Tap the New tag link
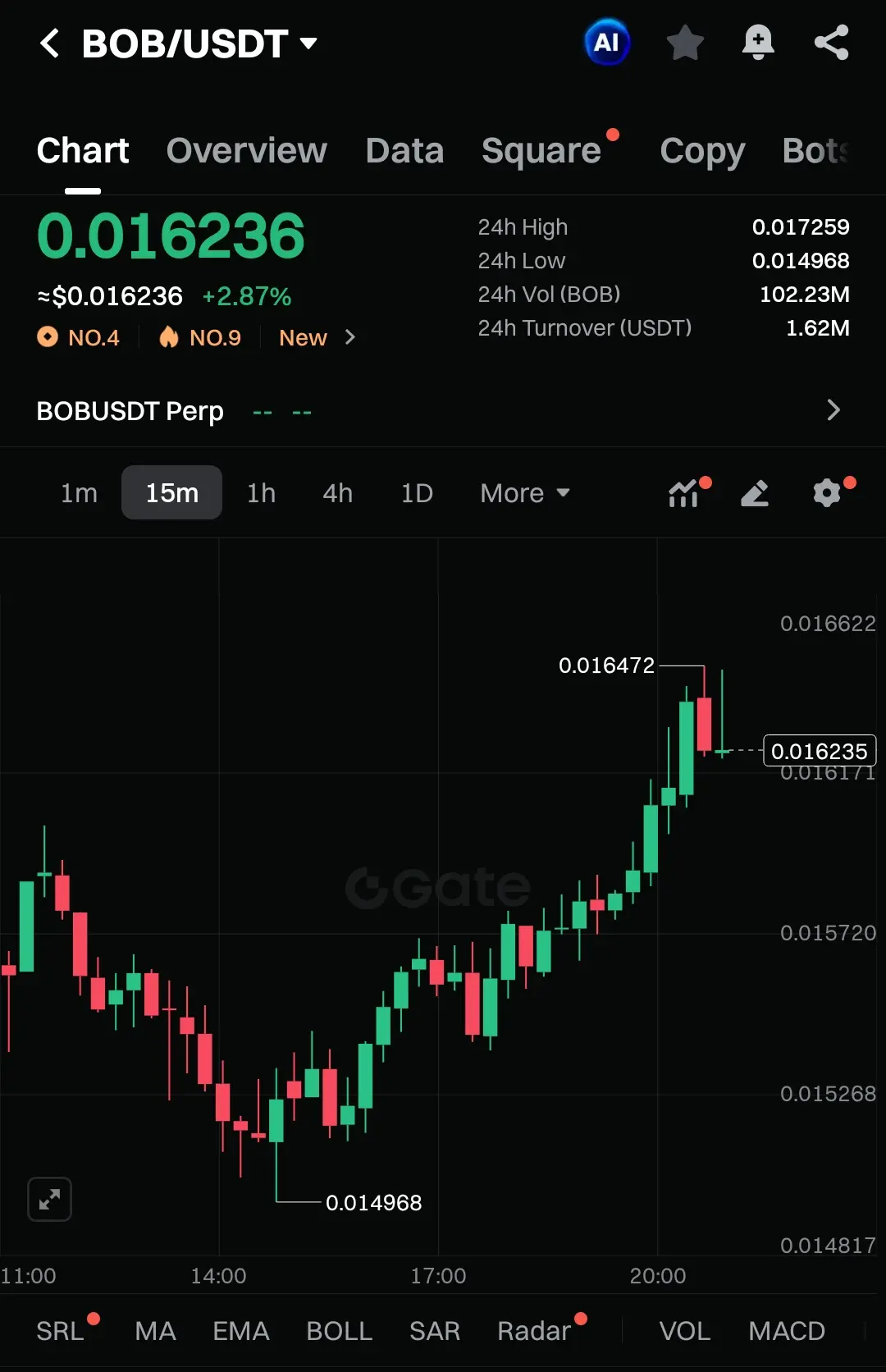Viewport: 886px width, 1372px height. 303,337
